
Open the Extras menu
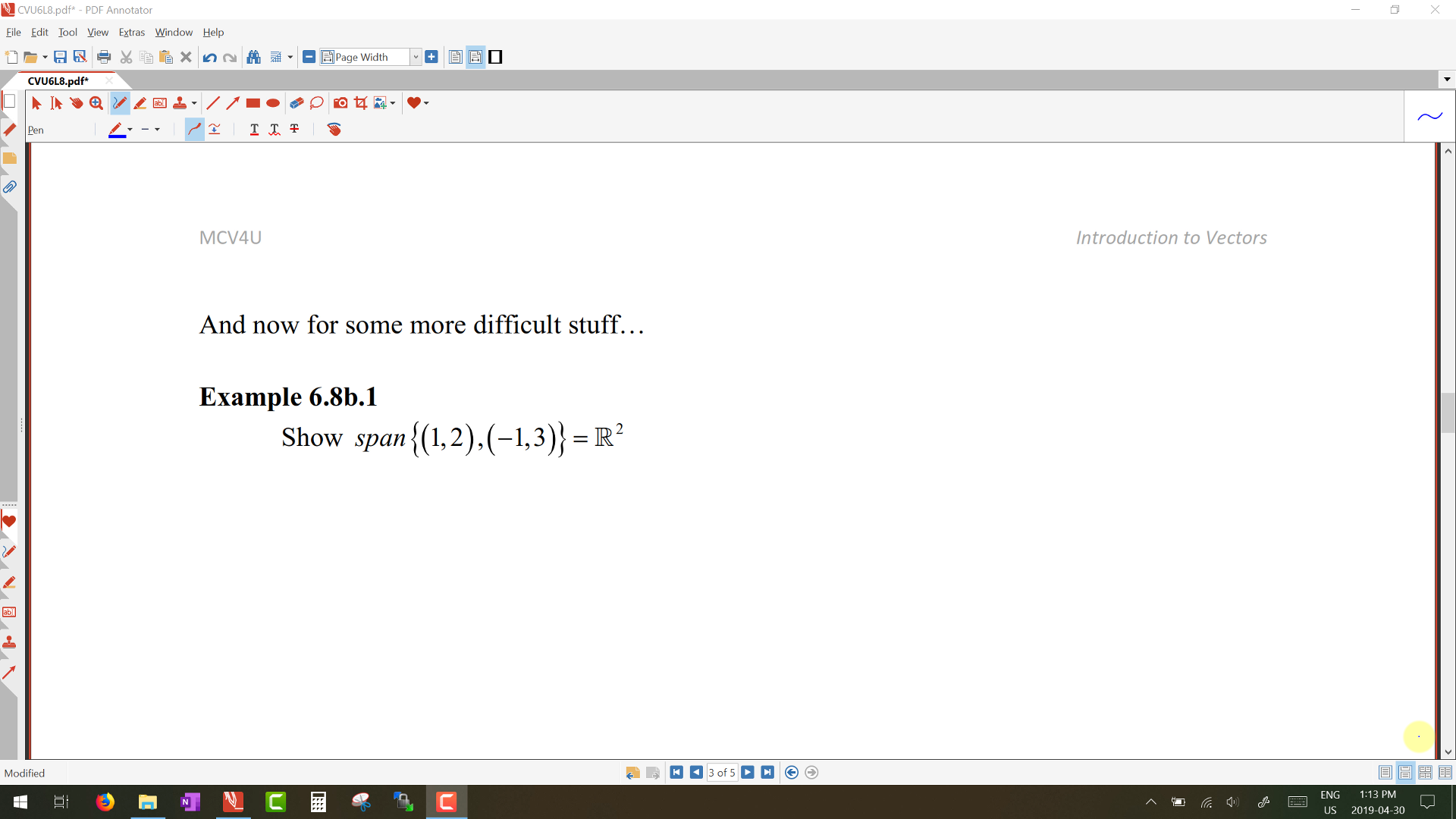pos(131,32)
